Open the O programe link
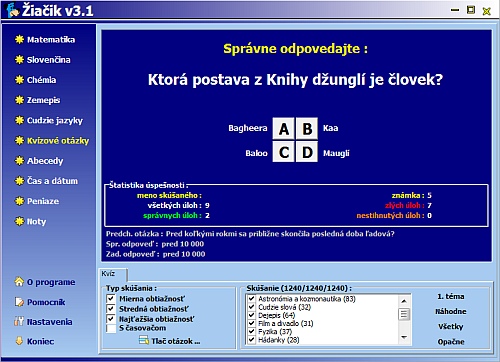 [51, 282]
